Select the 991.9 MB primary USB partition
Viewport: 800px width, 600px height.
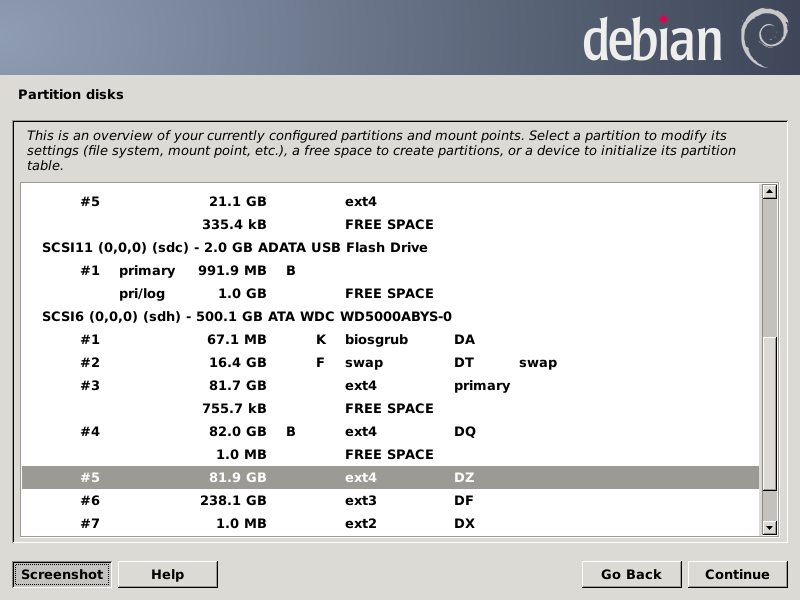(200, 270)
